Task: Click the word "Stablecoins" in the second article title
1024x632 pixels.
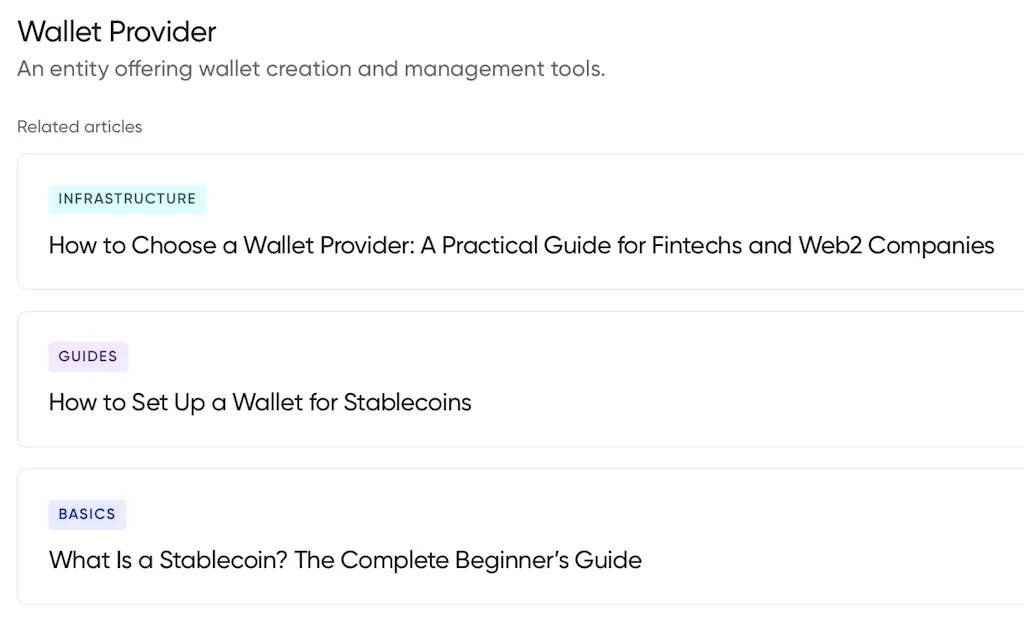Action: 407,403
